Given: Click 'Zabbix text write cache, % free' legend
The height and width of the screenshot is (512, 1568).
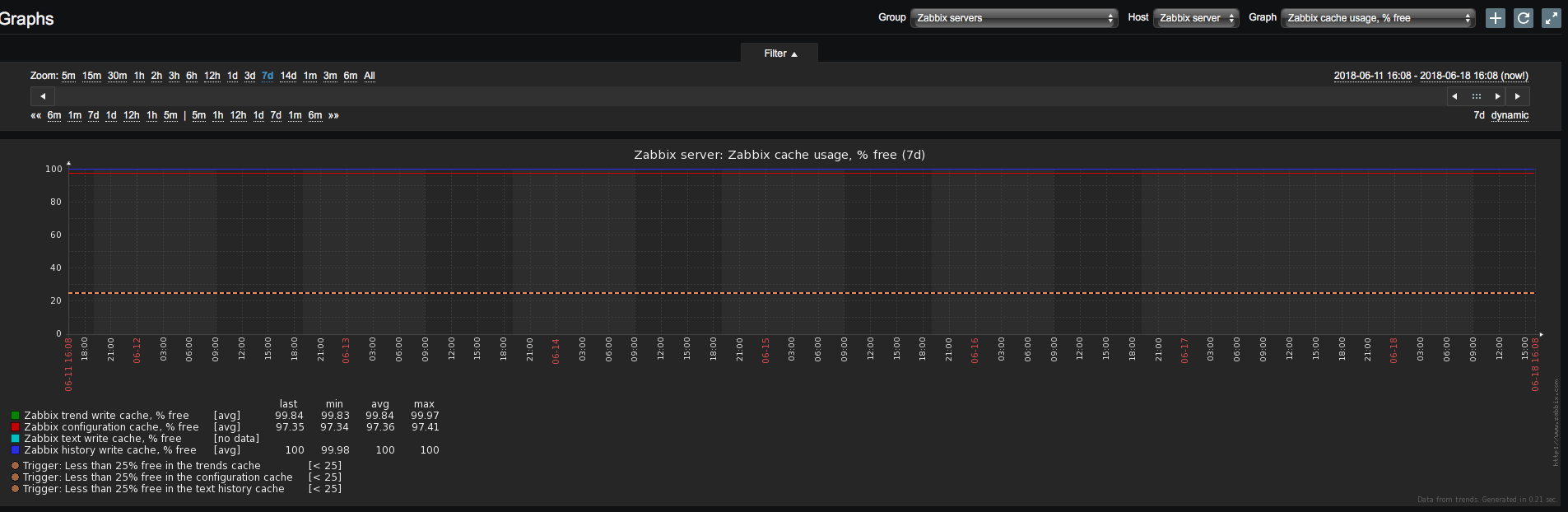Looking at the screenshot, I should pos(102,439).
